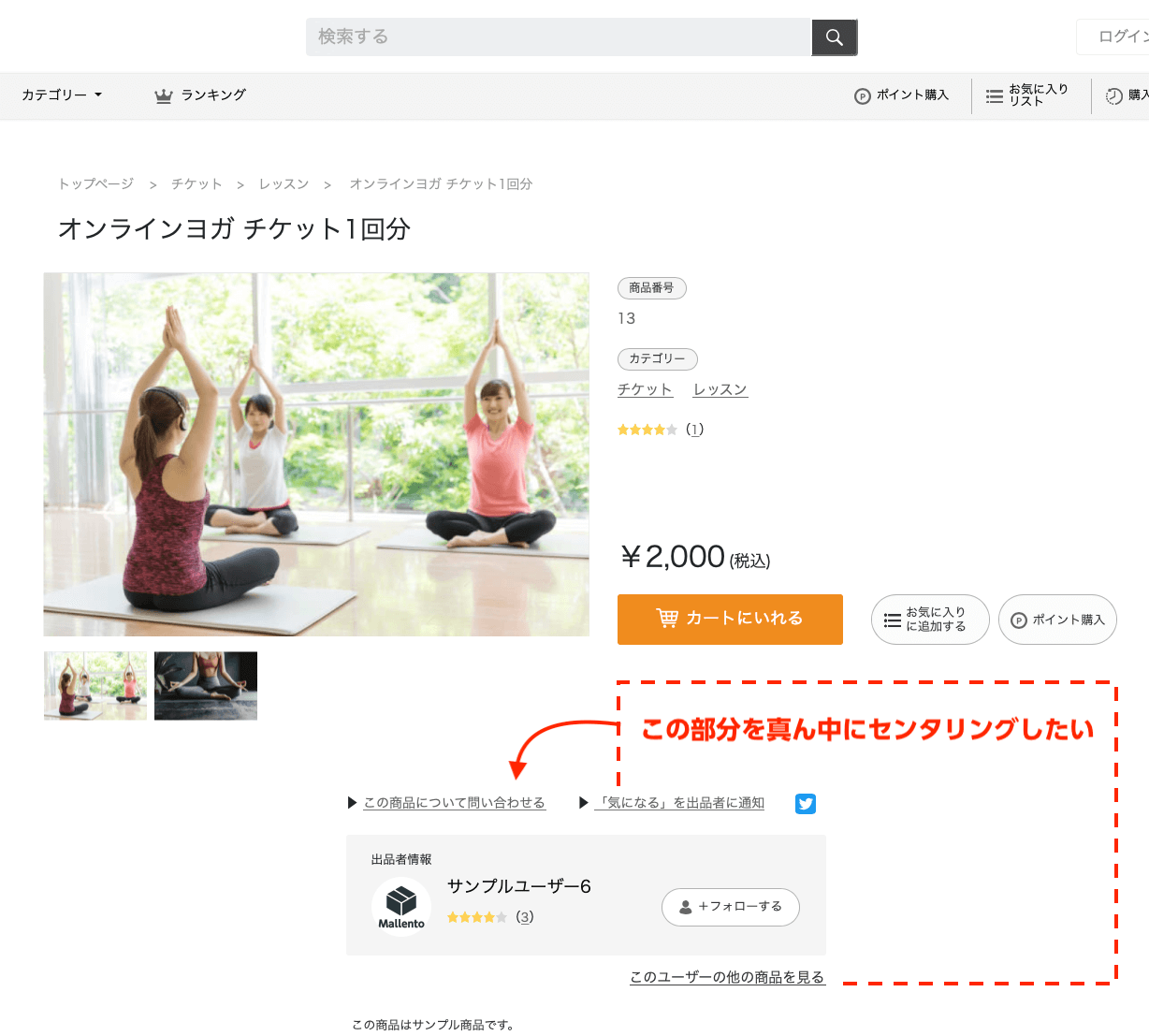The image size is (1149, 1036).
Task: Add item via お気に入りに追加する button
Action: (929, 620)
